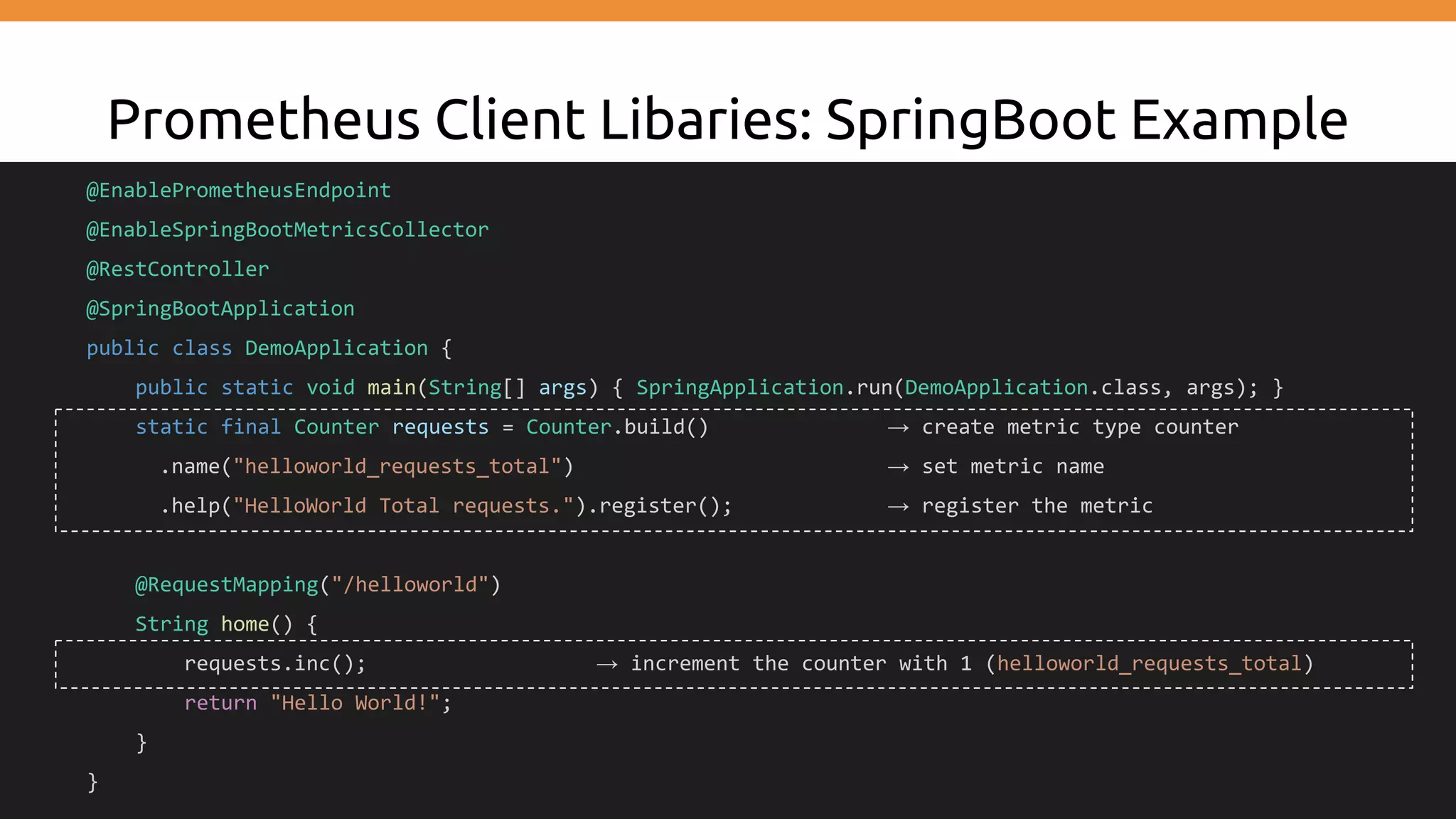
Task: Select the @RestController annotation line
Action: [x=178, y=269]
